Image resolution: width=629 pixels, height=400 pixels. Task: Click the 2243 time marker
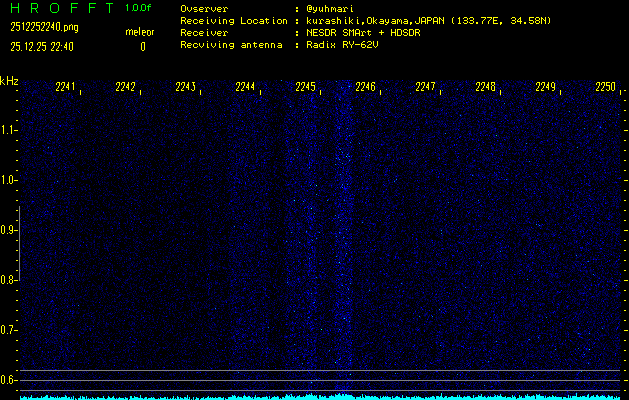pyautogui.click(x=185, y=87)
